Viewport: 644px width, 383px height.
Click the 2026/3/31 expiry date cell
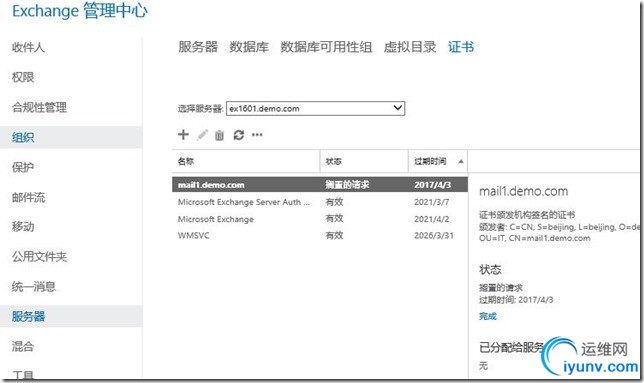pyautogui.click(x=434, y=236)
